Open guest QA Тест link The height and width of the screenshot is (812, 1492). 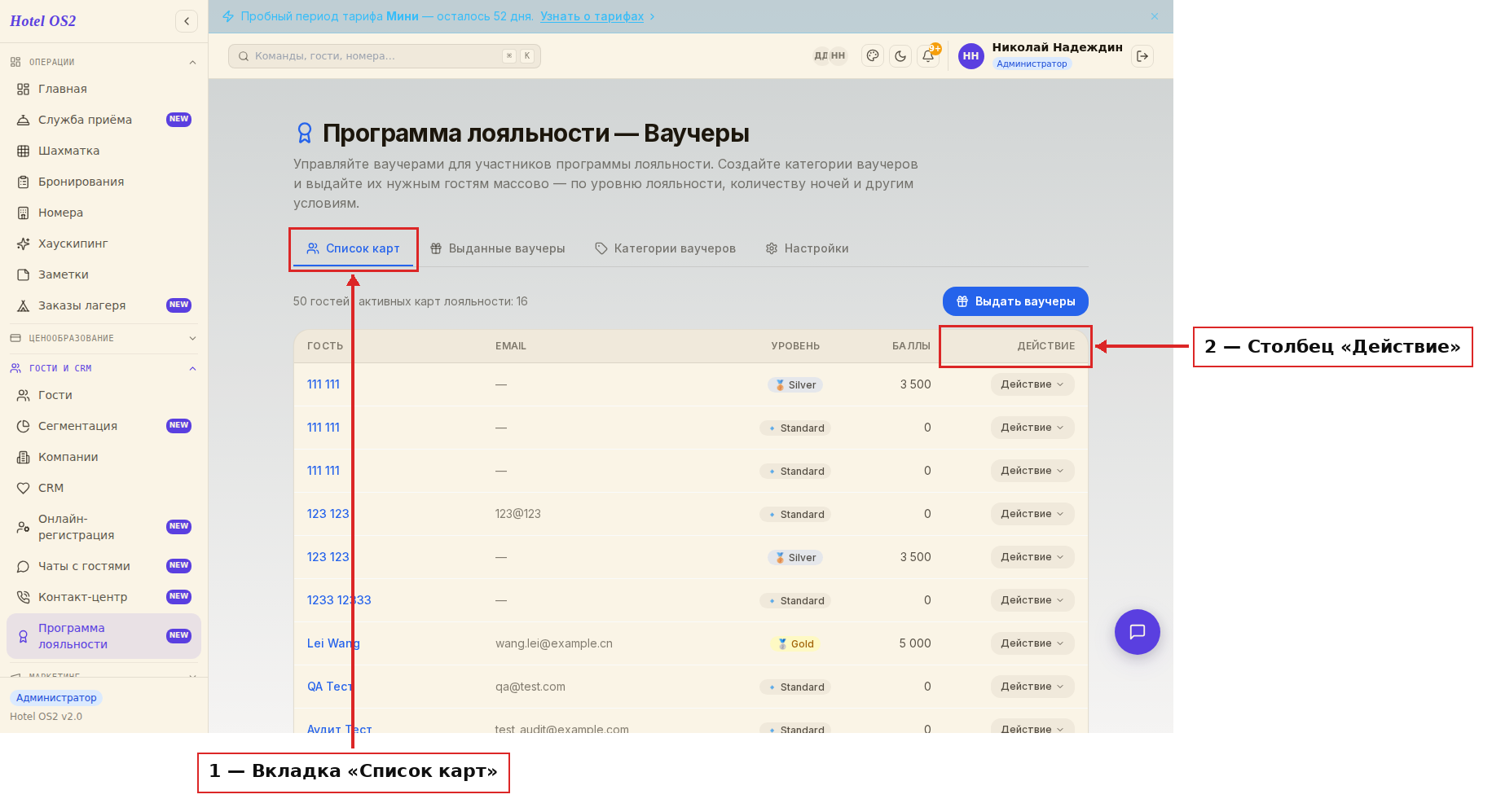click(330, 687)
